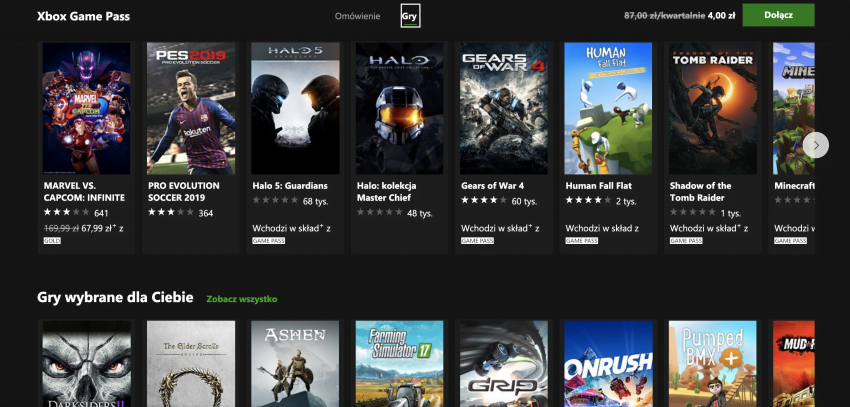The height and width of the screenshot is (407, 850).
Task: Select the Gry tab
Action: (410, 16)
